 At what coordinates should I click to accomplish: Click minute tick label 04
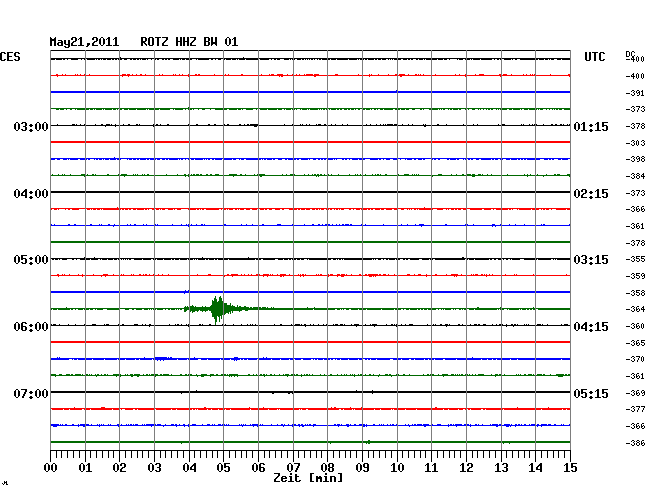coord(189,468)
